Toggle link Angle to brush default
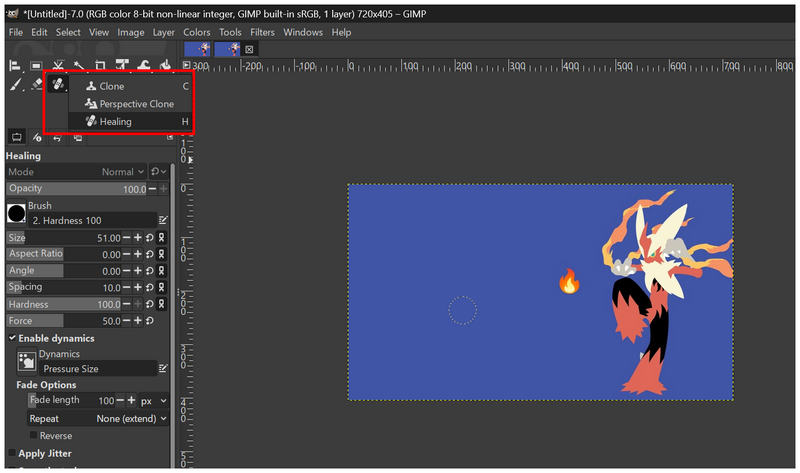Image resolution: width=800 pixels, height=473 pixels. pos(161,271)
